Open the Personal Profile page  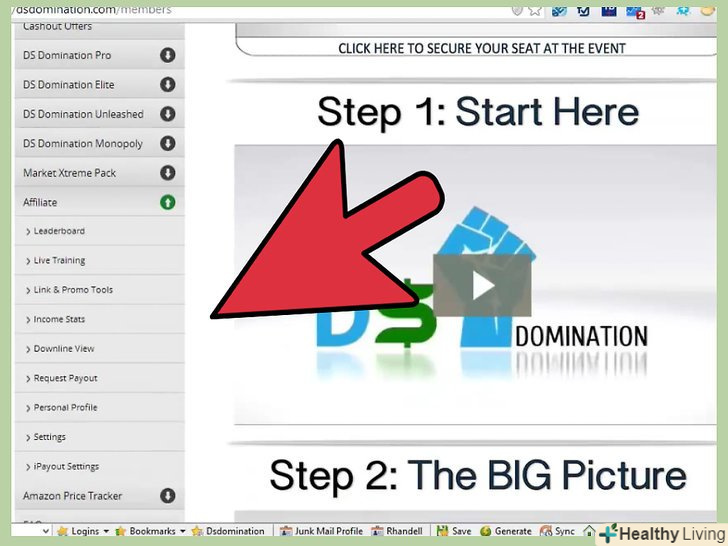99,408
